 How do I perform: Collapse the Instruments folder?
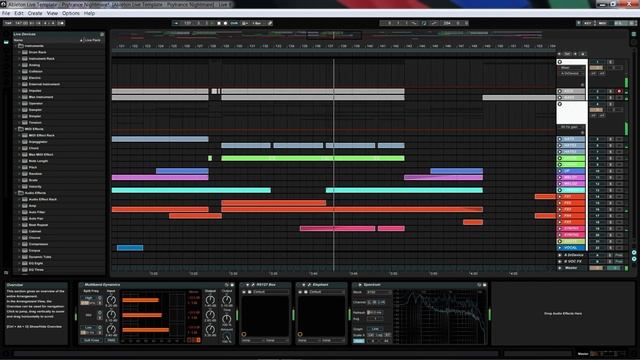point(16,46)
